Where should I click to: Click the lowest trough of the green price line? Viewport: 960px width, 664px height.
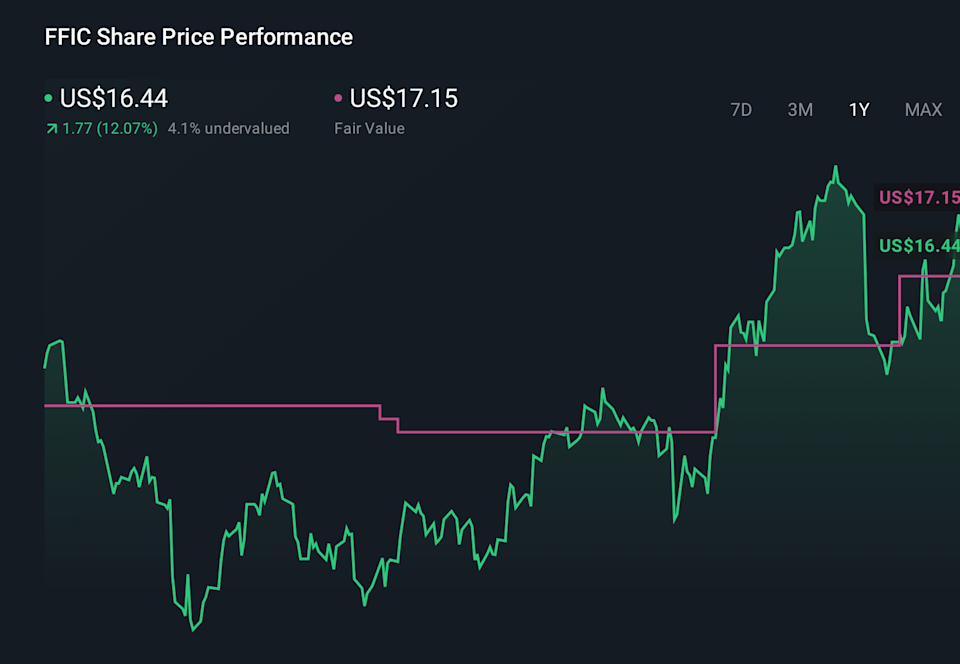(193, 629)
